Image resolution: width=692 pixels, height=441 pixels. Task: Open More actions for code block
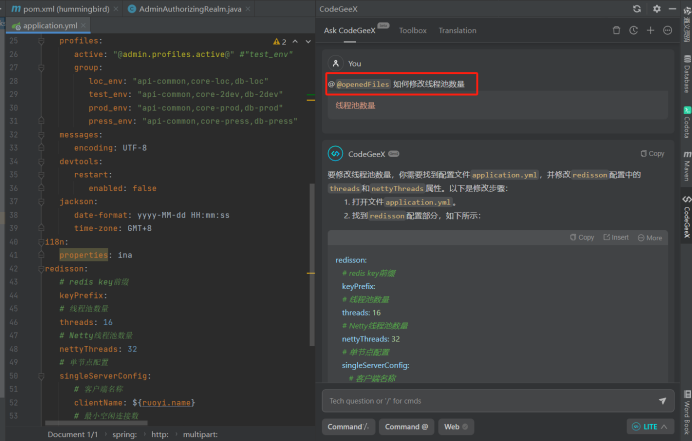650,237
